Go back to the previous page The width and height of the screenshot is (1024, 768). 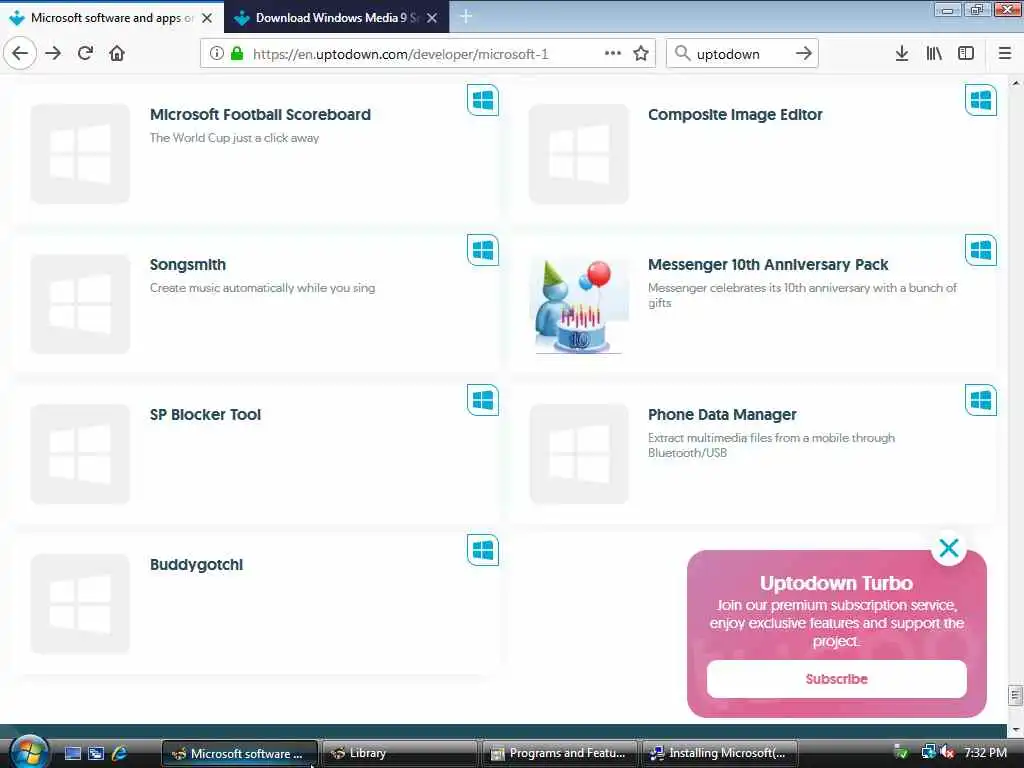20,54
